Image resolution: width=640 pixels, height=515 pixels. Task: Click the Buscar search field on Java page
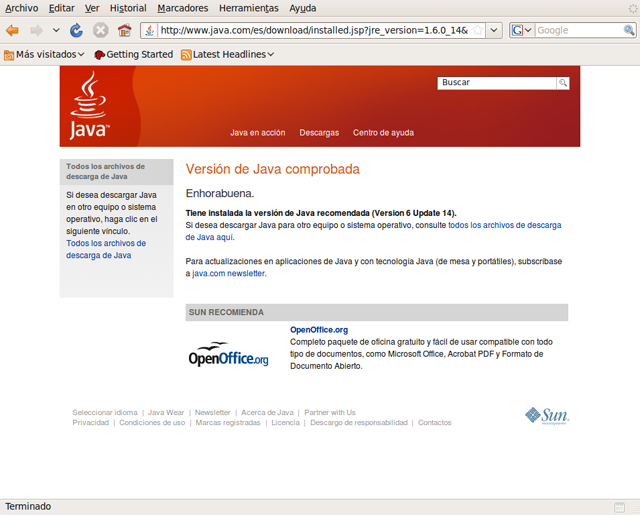click(x=497, y=83)
